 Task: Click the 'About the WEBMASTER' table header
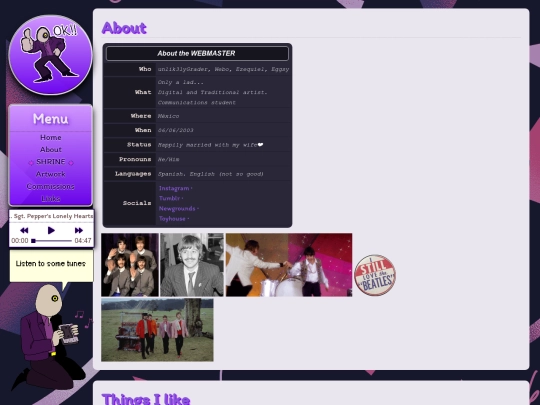click(x=197, y=53)
